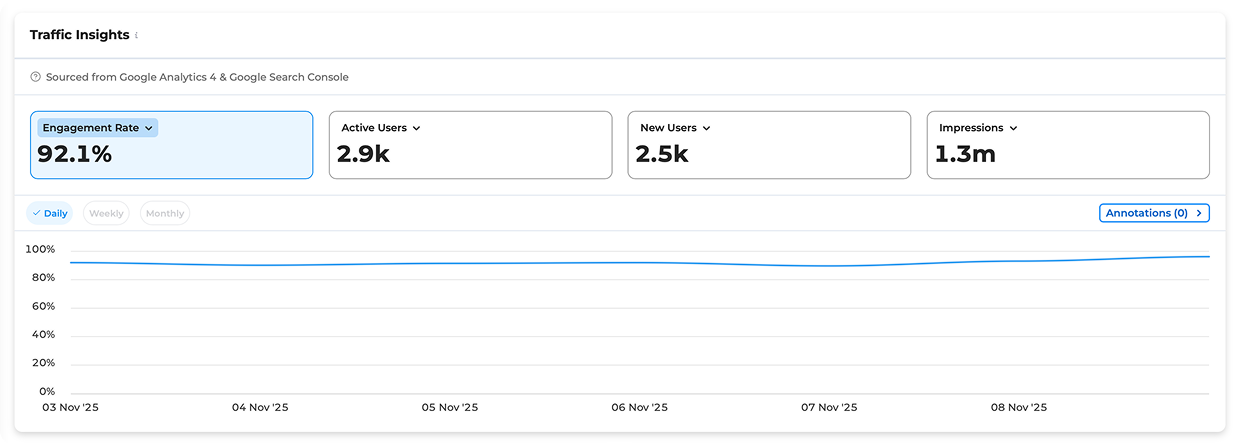
Task: Click the info icon beside Traffic Insights
Action: pyautogui.click(x=136, y=36)
